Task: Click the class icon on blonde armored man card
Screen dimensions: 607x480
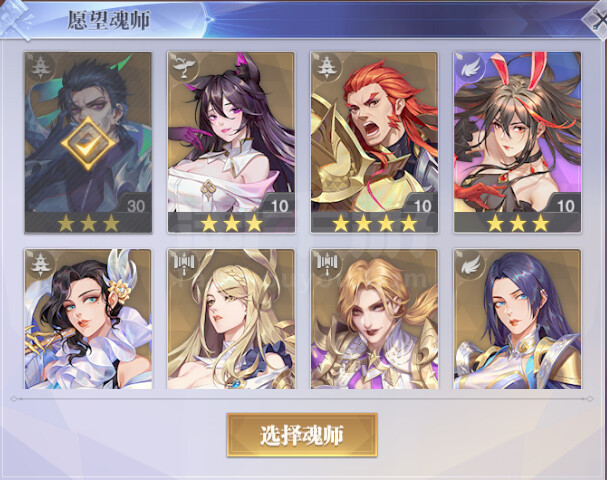Action: (326, 264)
